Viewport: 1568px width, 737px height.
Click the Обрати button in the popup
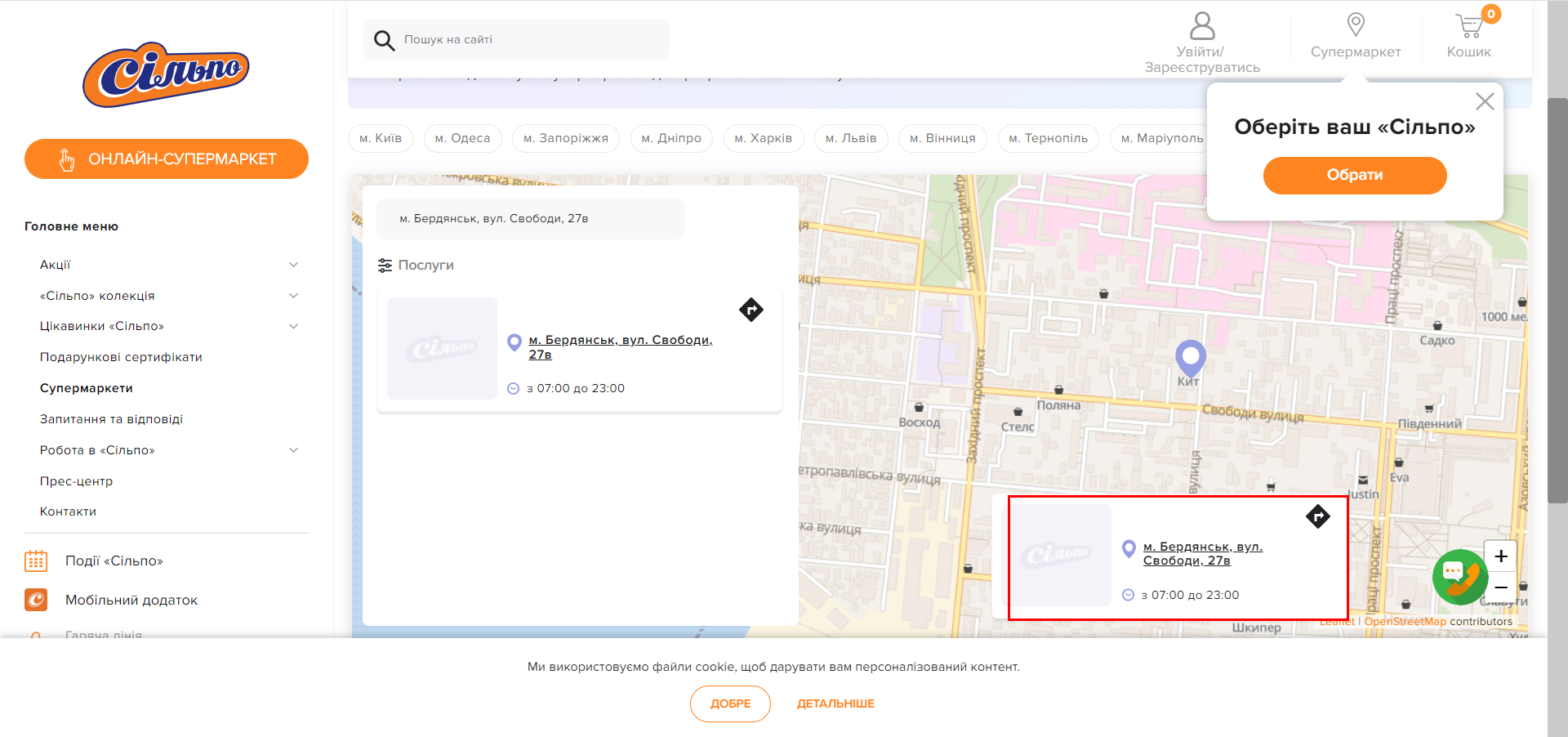(x=1355, y=175)
